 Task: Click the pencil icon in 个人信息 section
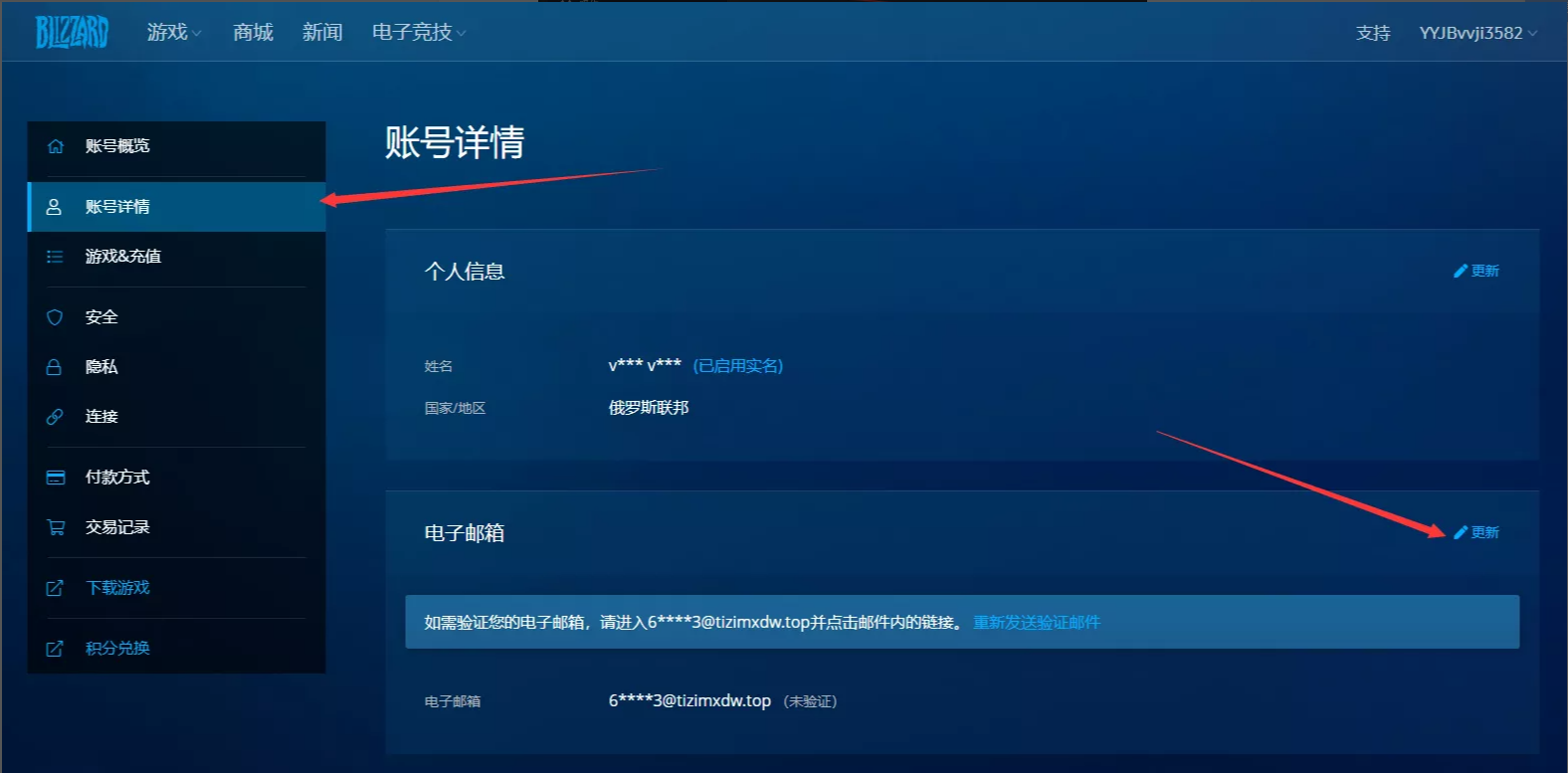coord(1461,271)
